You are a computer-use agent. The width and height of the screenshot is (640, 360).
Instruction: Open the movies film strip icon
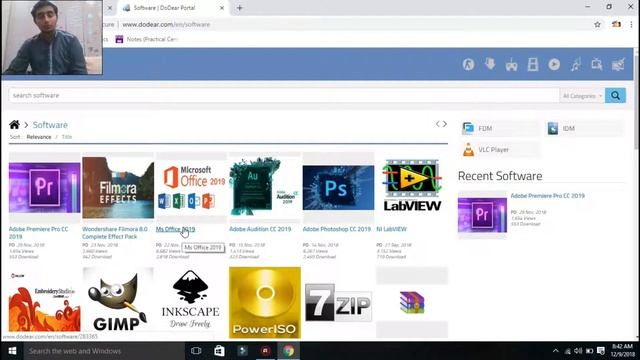533,64
